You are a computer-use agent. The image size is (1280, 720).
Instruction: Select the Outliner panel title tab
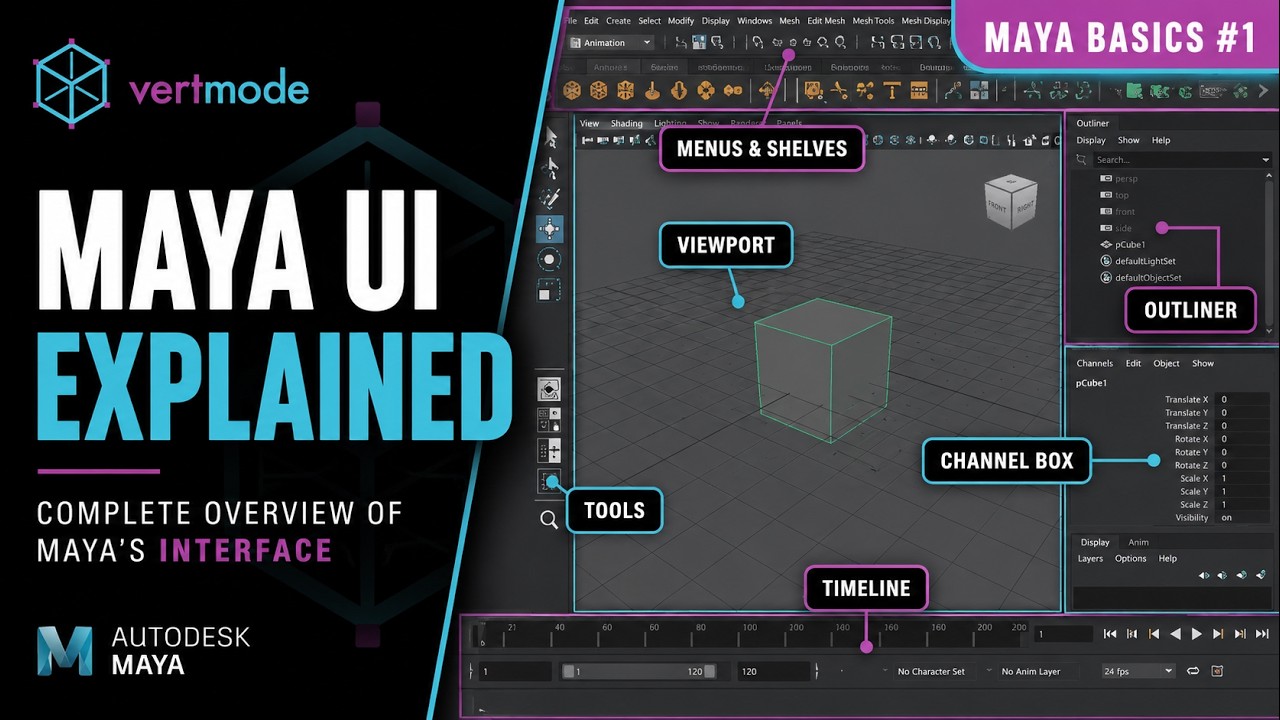(1093, 124)
